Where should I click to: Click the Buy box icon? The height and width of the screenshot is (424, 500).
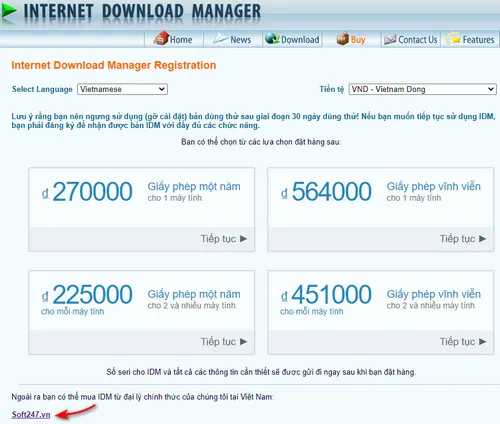[342, 39]
